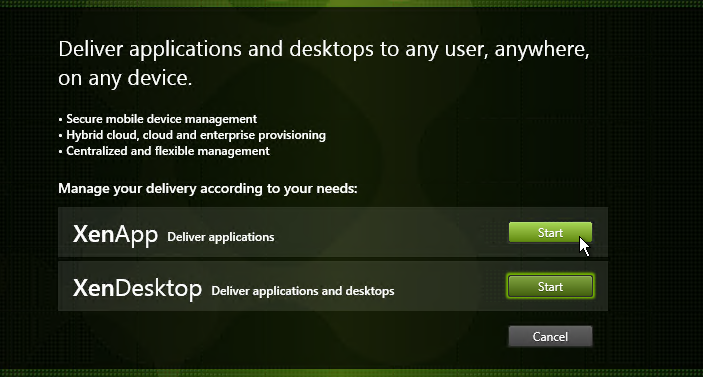Image resolution: width=703 pixels, height=377 pixels.
Task: Click 'Manage your delivery according to your needs' text
Action: point(208,189)
